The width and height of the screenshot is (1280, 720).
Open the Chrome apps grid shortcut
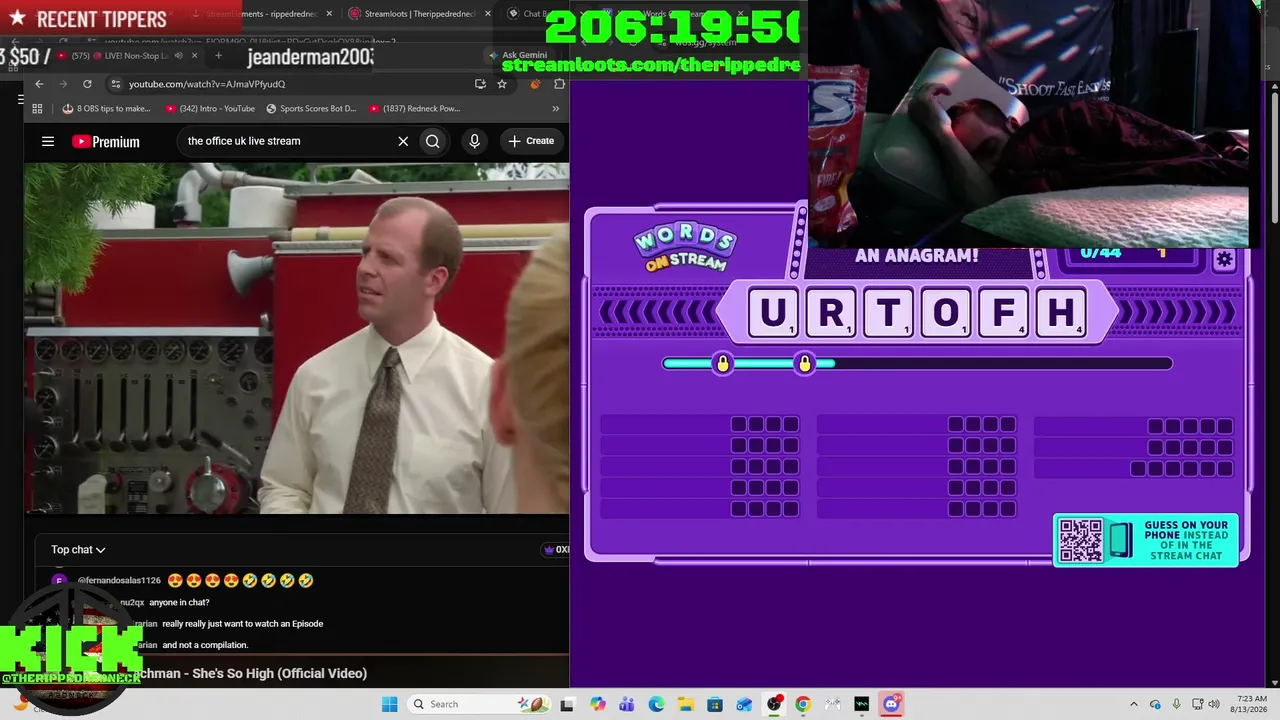point(37,108)
